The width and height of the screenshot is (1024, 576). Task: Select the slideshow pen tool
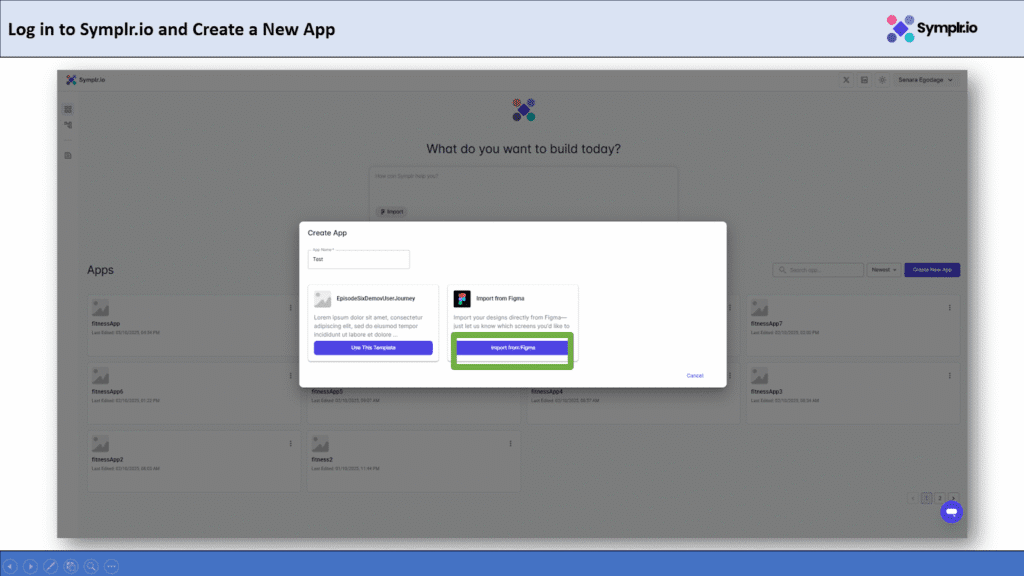[51, 566]
